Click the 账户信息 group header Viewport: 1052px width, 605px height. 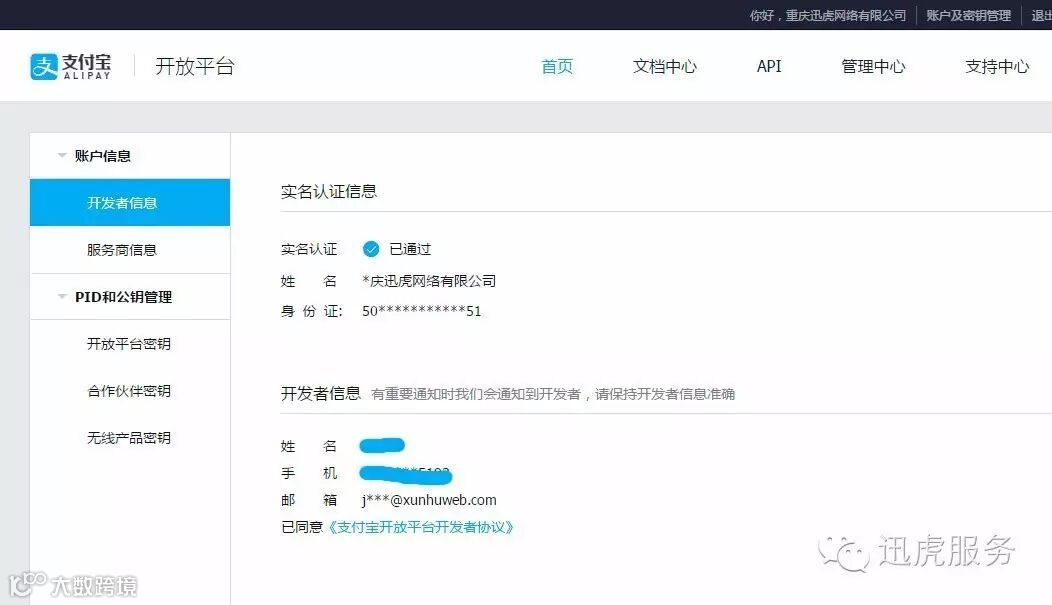coord(103,156)
